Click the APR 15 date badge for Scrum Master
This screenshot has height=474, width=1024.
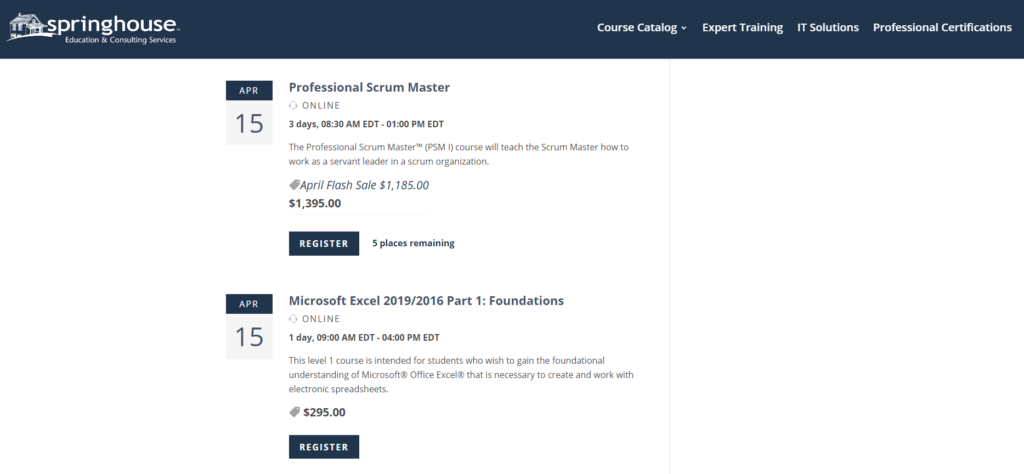(x=249, y=113)
